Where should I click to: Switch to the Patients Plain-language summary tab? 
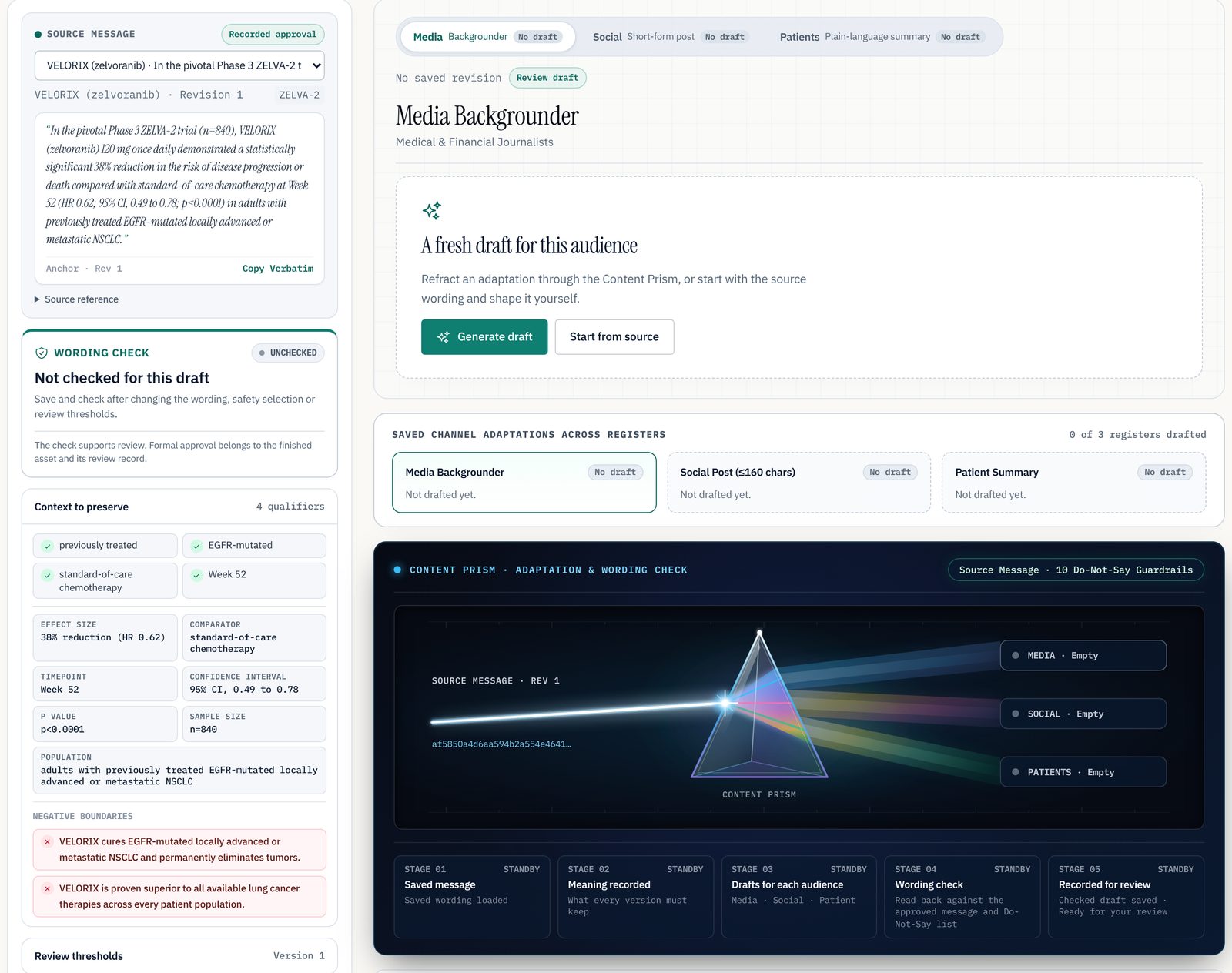pyautogui.click(x=883, y=37)
